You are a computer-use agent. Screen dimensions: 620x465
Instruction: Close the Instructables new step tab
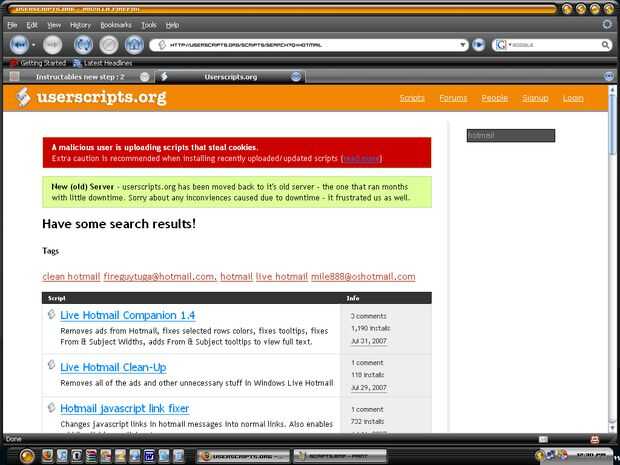(x=144, y=77)
